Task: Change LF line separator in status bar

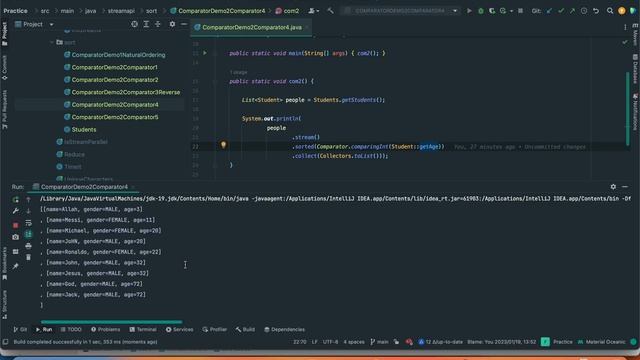Action: (315, 342)
